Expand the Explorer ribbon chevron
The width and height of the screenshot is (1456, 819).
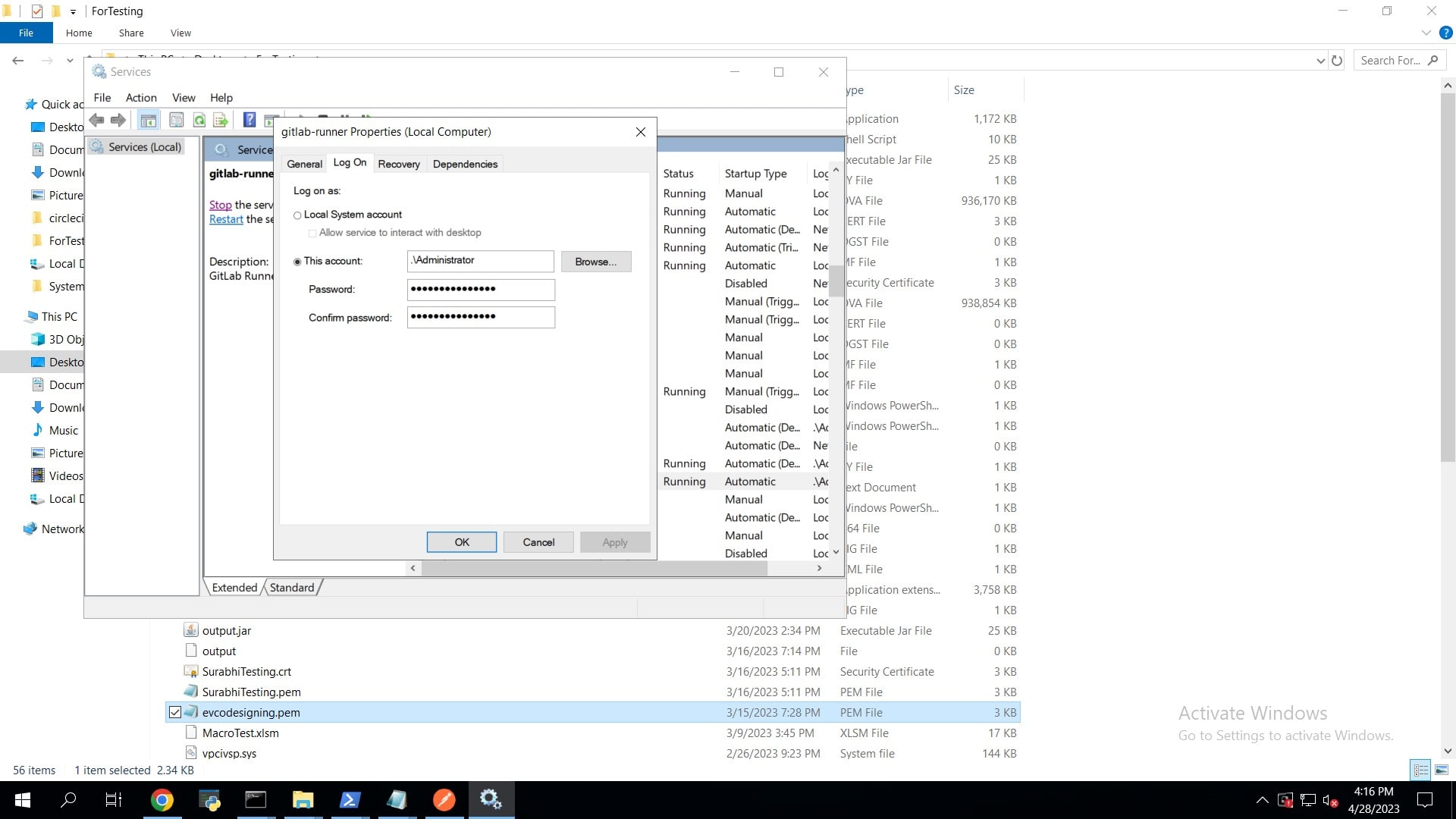1426,33
